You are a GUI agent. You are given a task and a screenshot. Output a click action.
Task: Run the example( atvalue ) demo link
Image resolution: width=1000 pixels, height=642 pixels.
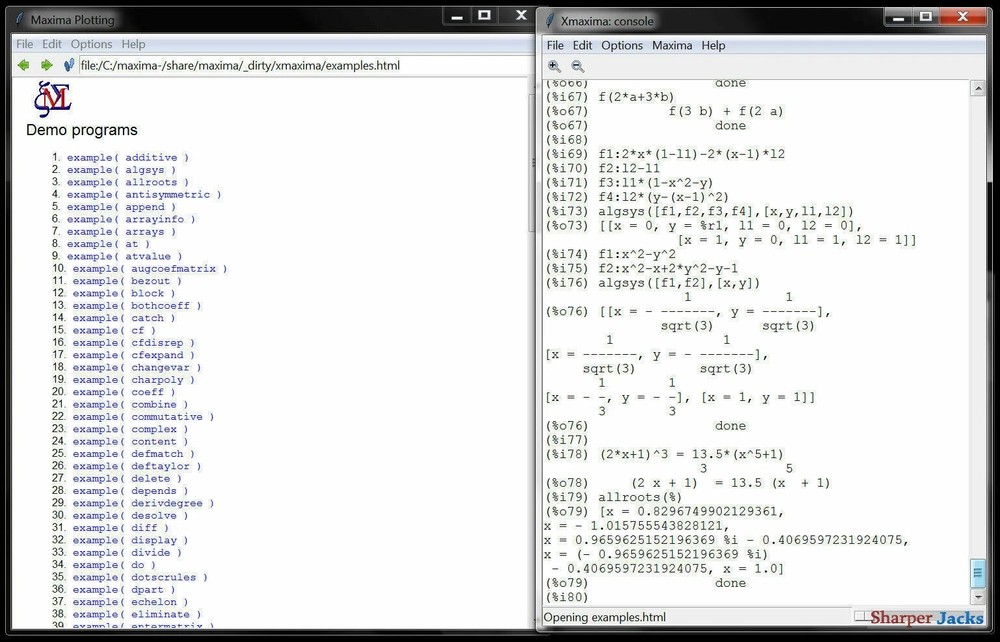tap(124, 256)
